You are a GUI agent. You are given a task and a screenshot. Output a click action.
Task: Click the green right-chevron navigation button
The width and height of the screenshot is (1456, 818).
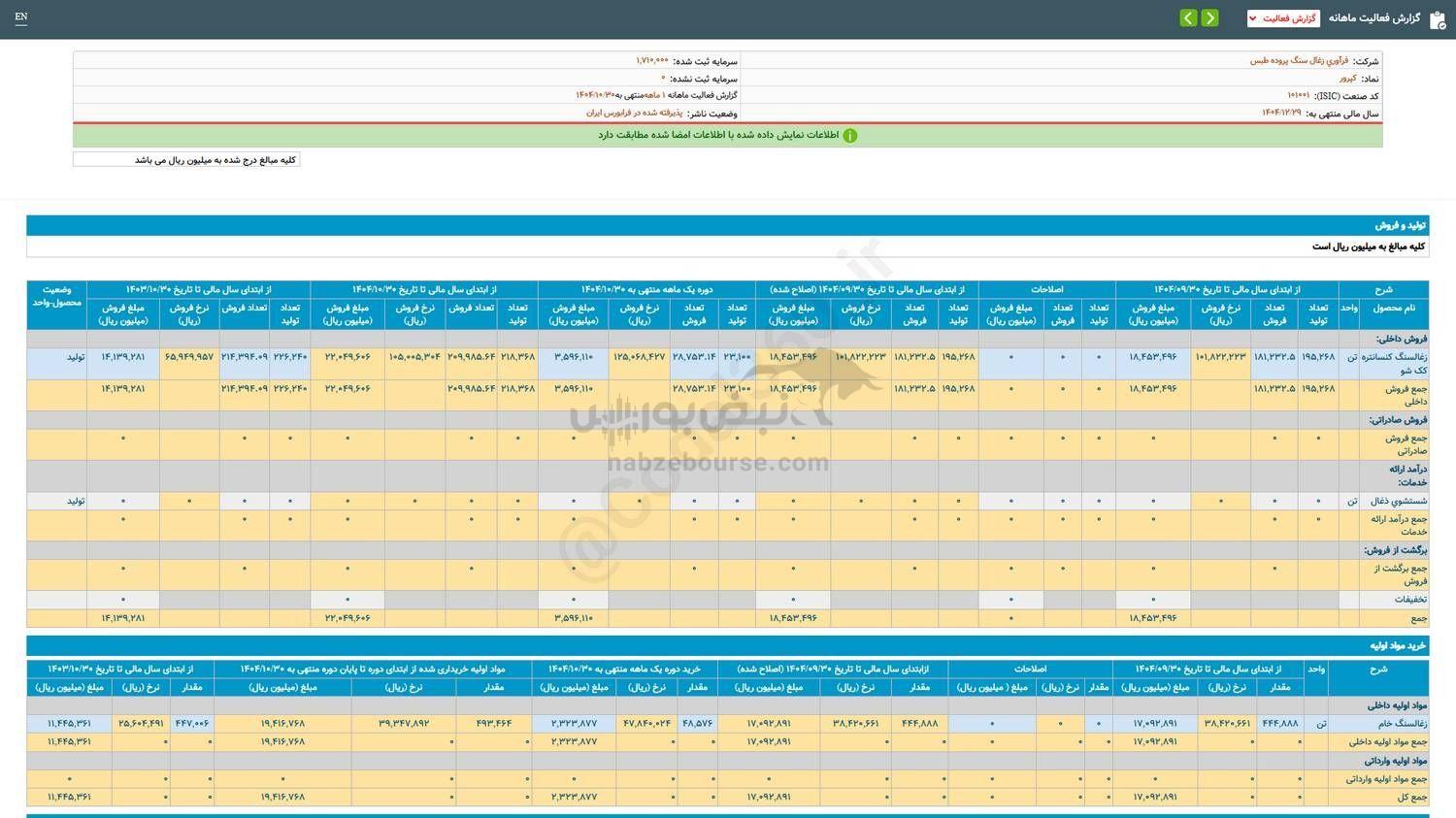point(1209,18)
